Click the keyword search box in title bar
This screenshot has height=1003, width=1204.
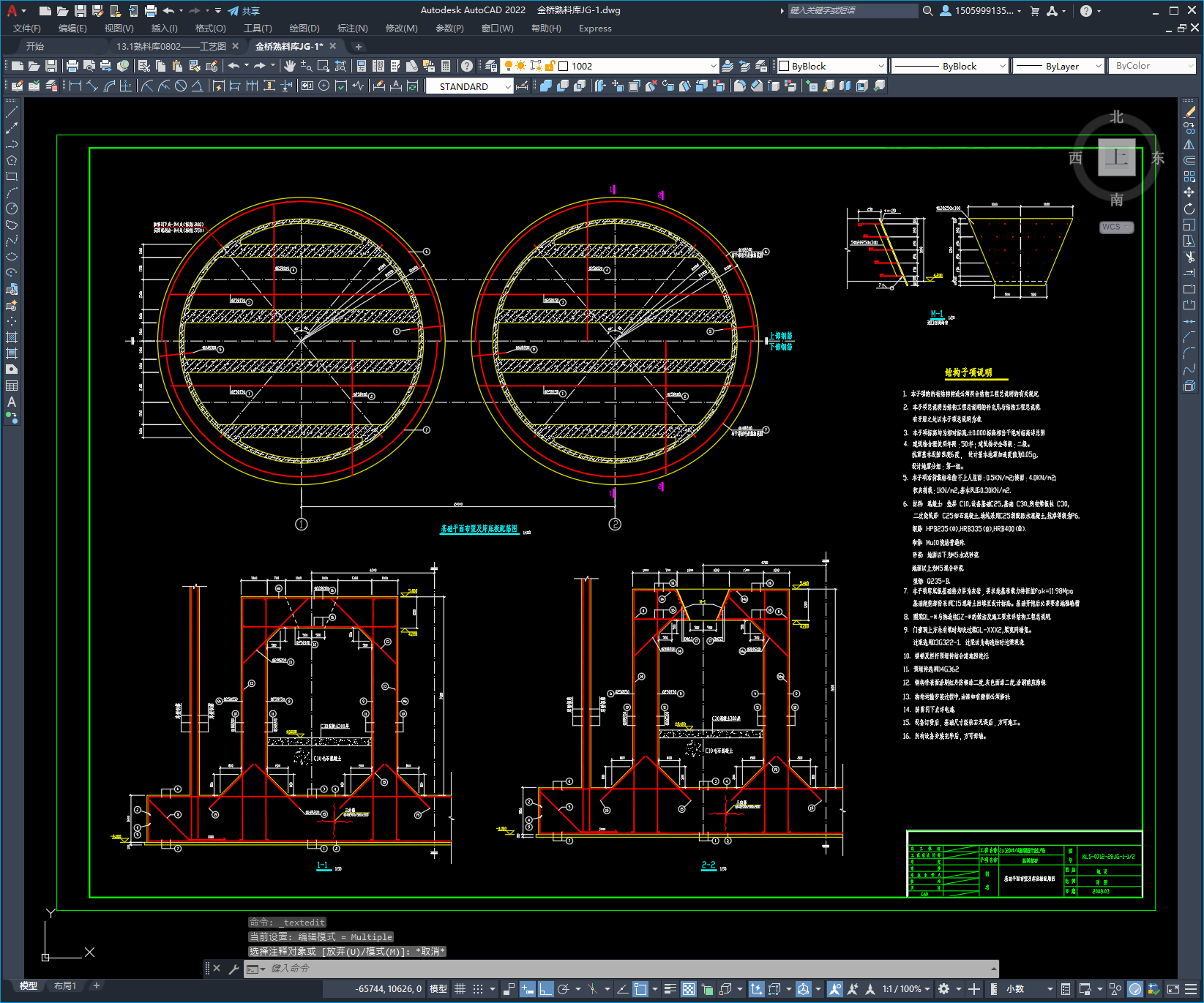click(853, 11)
